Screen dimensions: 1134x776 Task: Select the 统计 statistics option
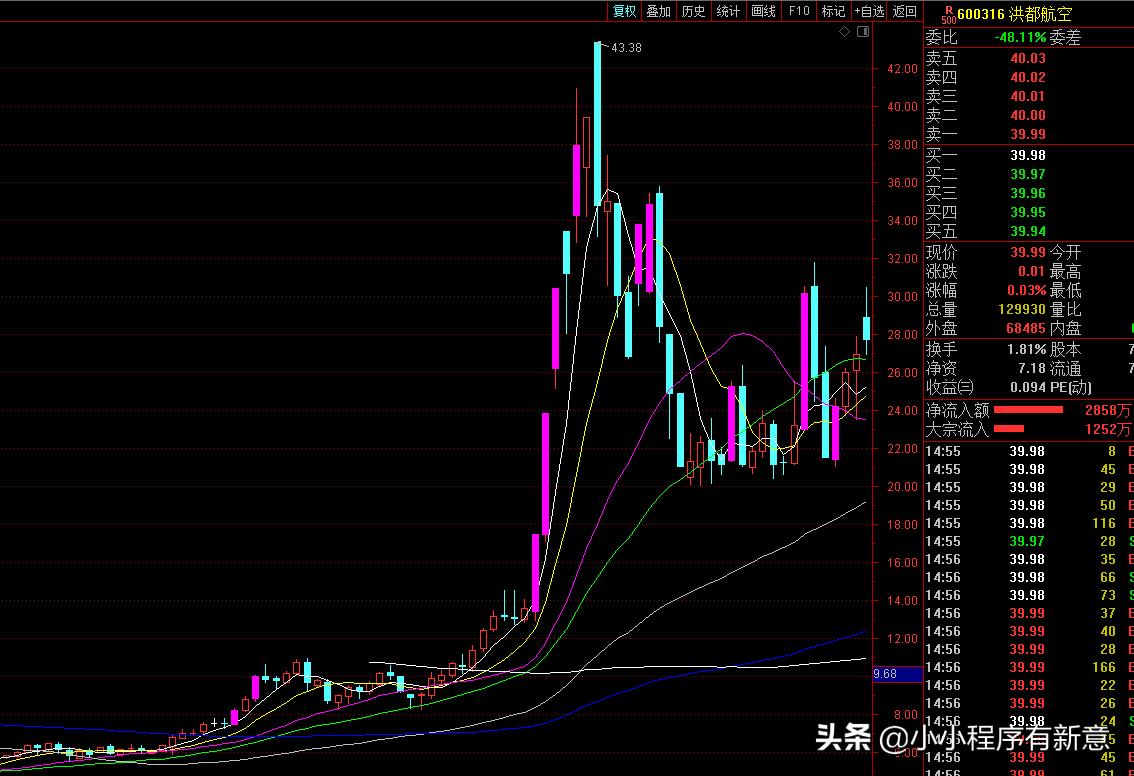click(x=729, y=11)
